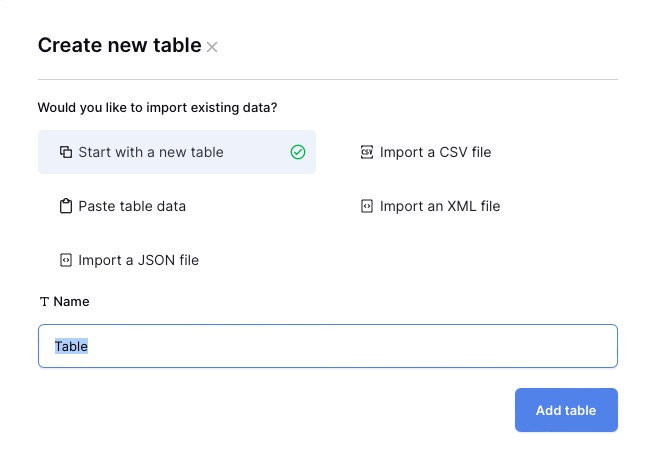This screenshot has width=650, height=453.
Task: Click the divider line under the dialog title
Action: [327, 79]
